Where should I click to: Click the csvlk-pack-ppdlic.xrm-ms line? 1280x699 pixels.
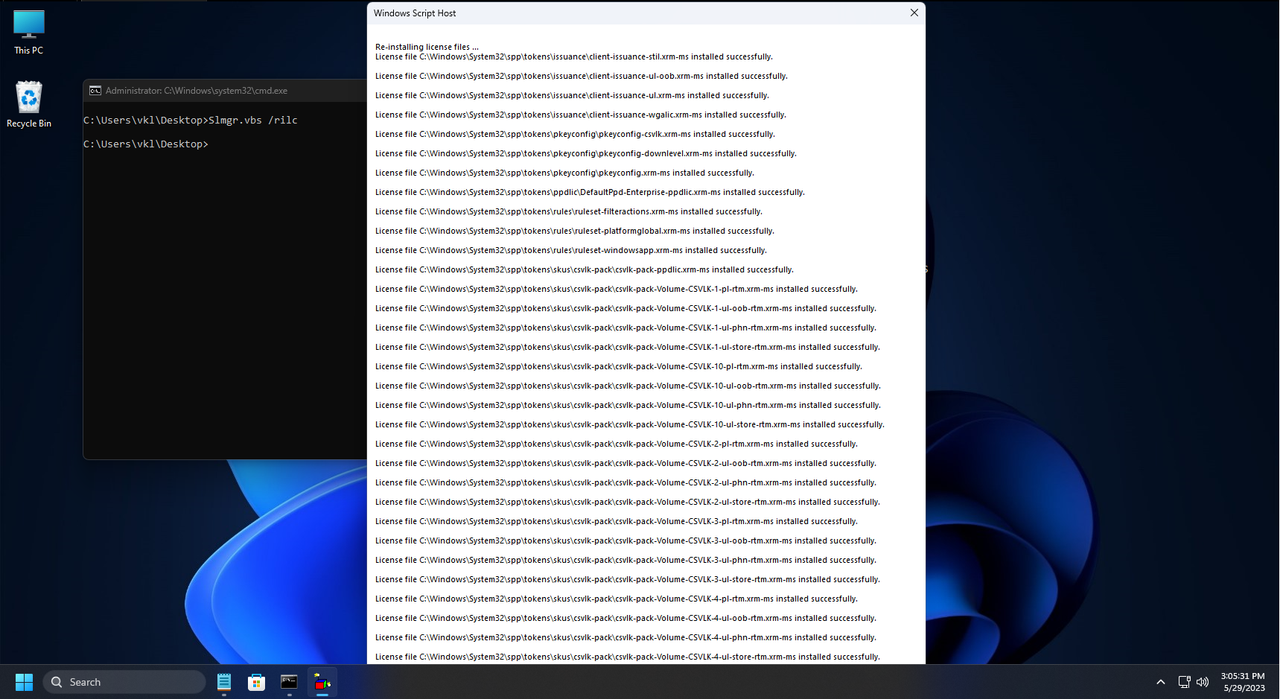click(584, 270)
